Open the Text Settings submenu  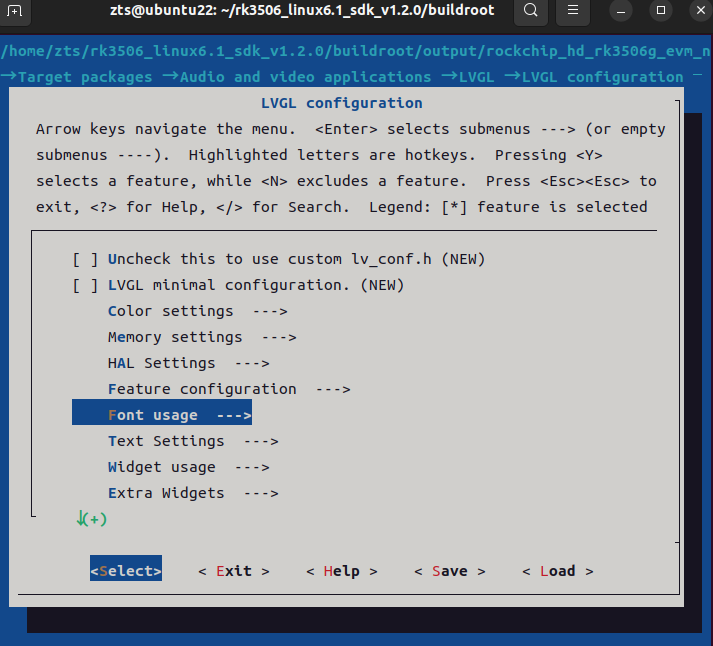pos(193,441)
